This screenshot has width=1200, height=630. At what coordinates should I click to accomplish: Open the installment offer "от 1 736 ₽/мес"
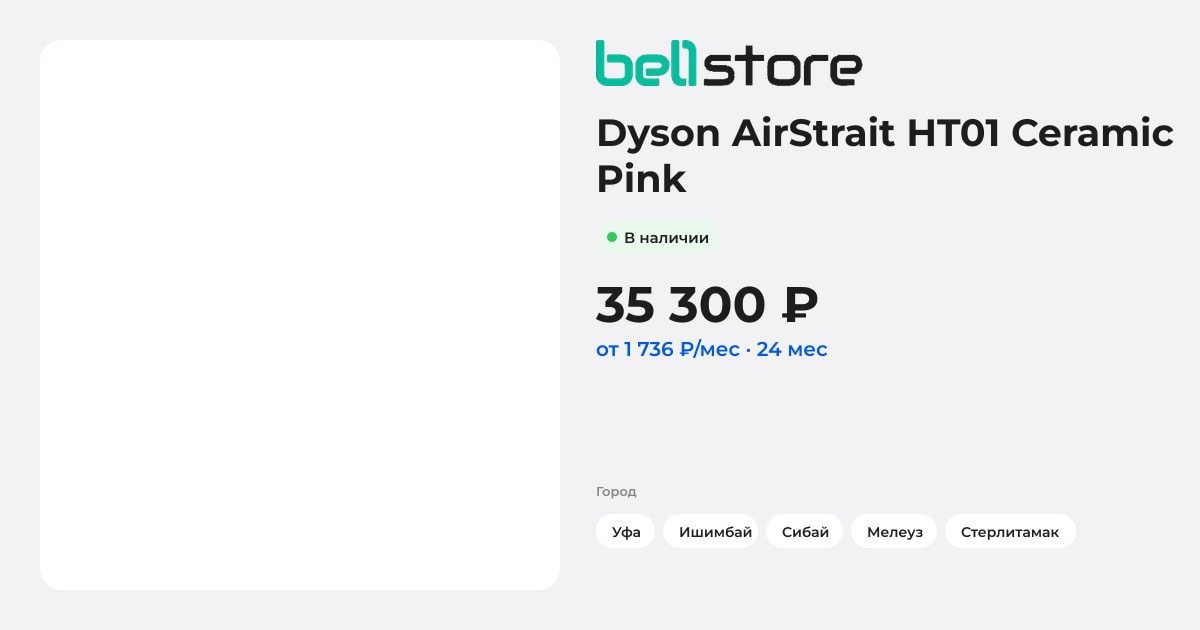(668, 350)
